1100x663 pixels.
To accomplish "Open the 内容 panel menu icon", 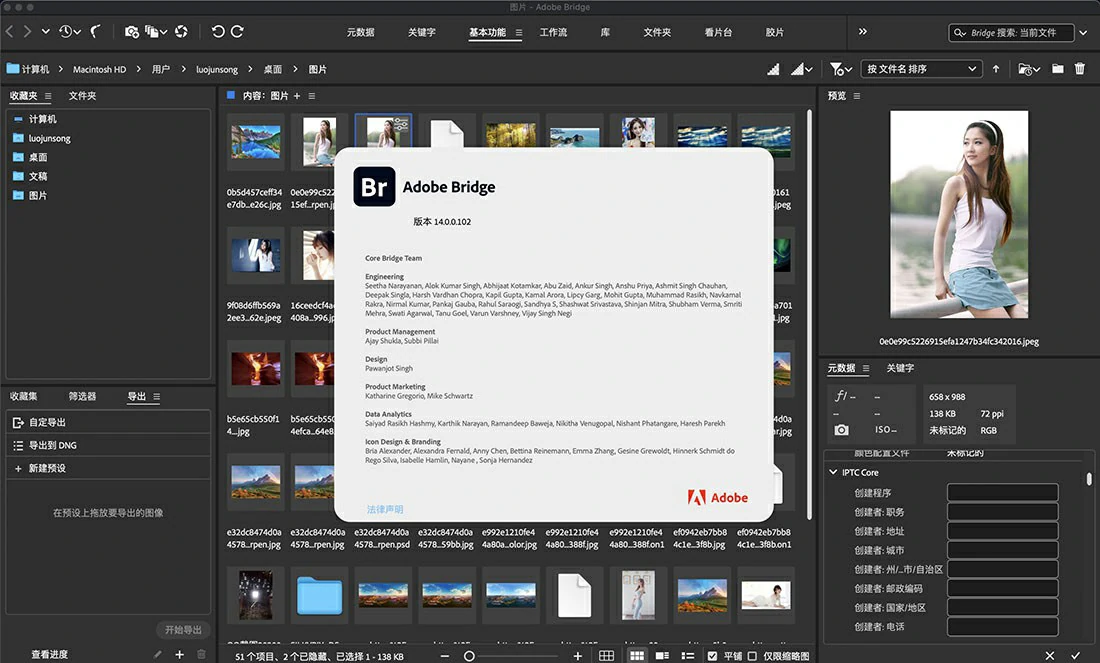I will click(x=311, y=96).
